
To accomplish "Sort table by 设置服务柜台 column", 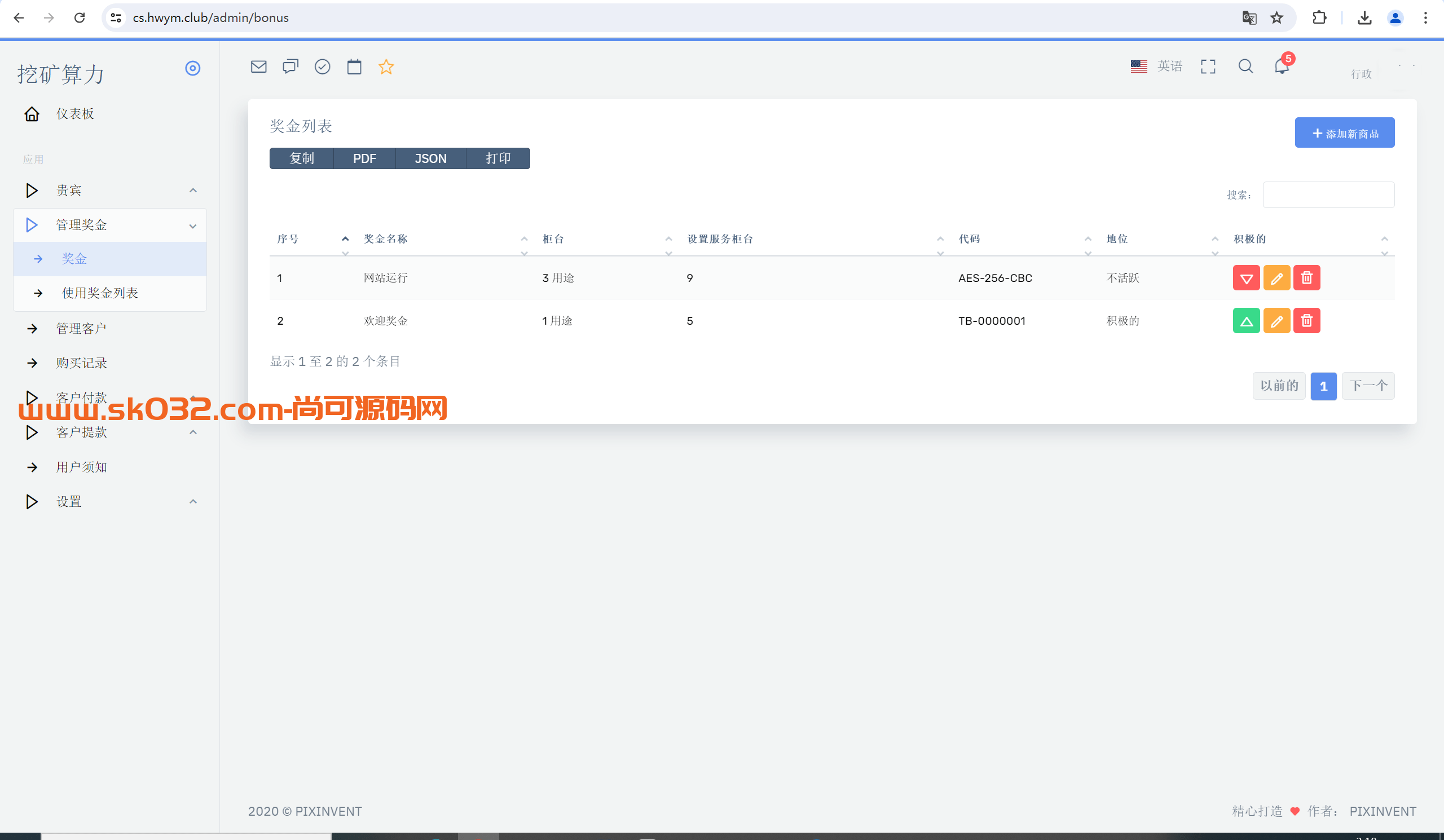I will (x=816, y=240).
